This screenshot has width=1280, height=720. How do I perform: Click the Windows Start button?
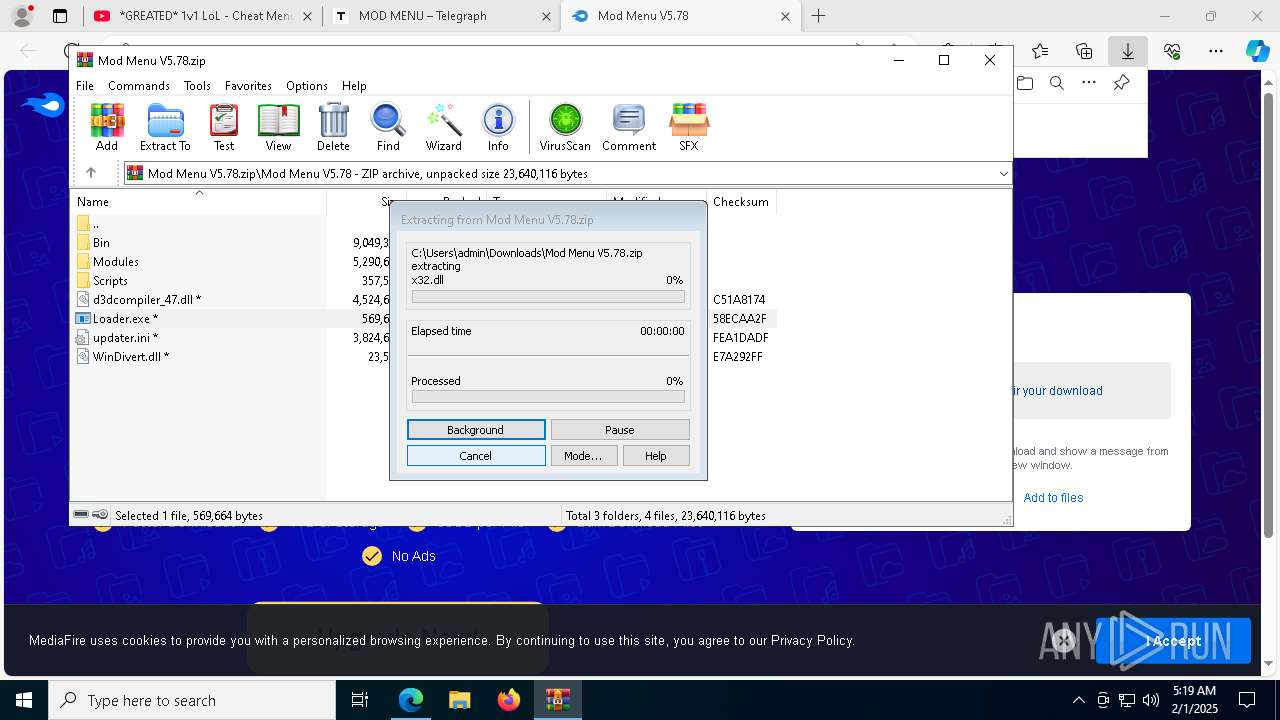24,700
